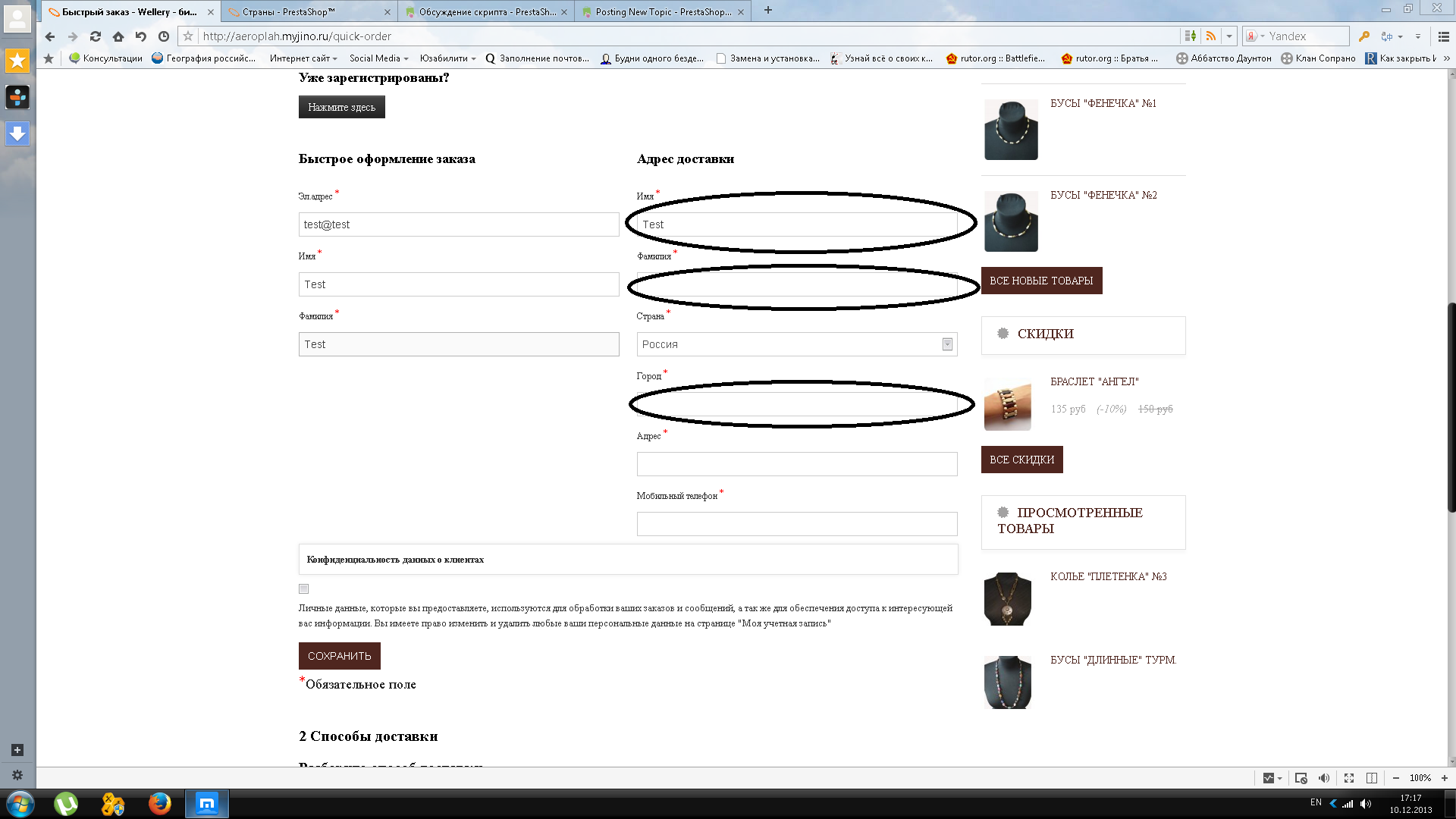Bookmark page with address bar star

pos(189,36)
